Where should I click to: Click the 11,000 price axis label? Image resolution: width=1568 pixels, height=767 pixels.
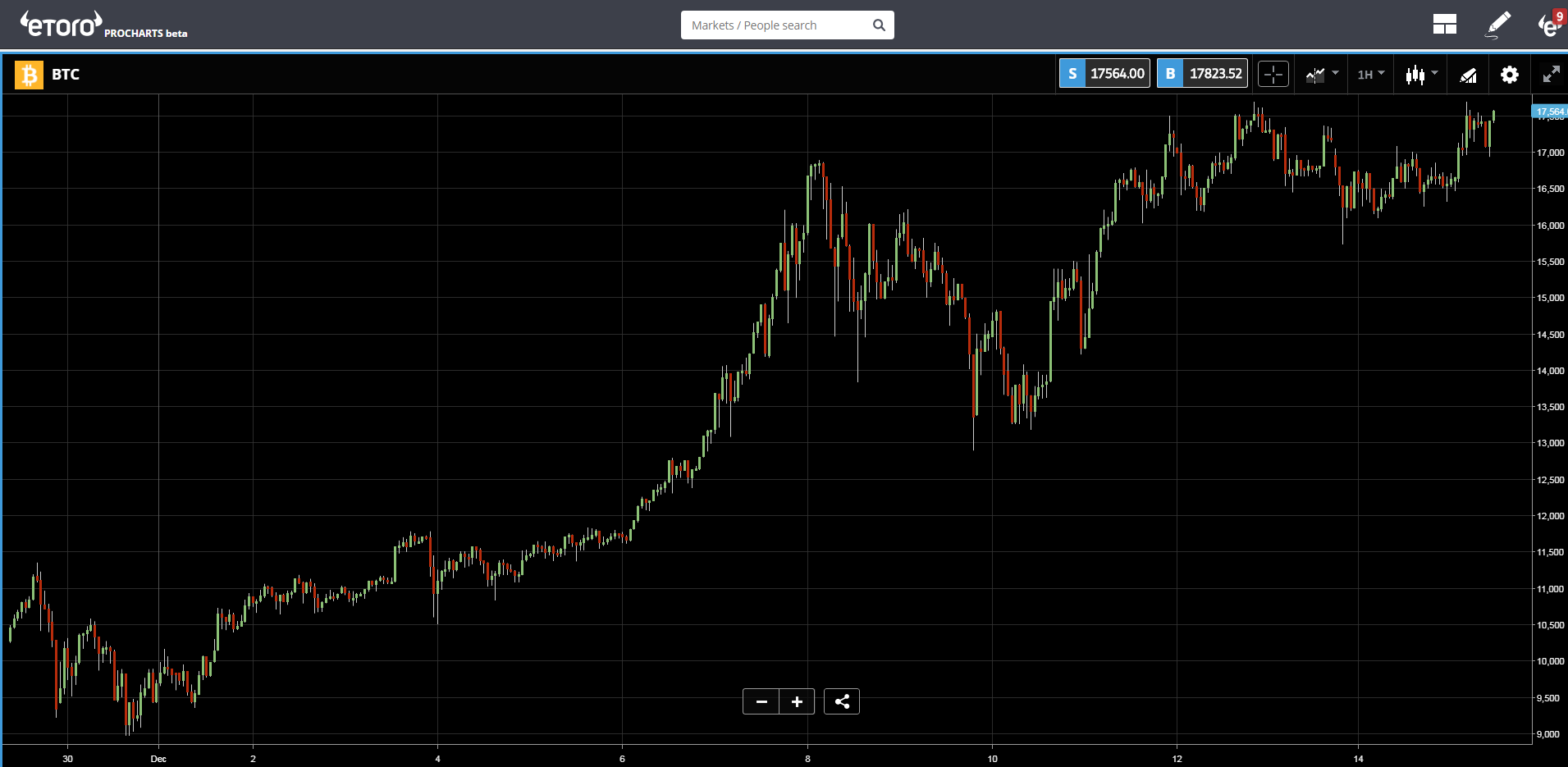click(1550, 589)
